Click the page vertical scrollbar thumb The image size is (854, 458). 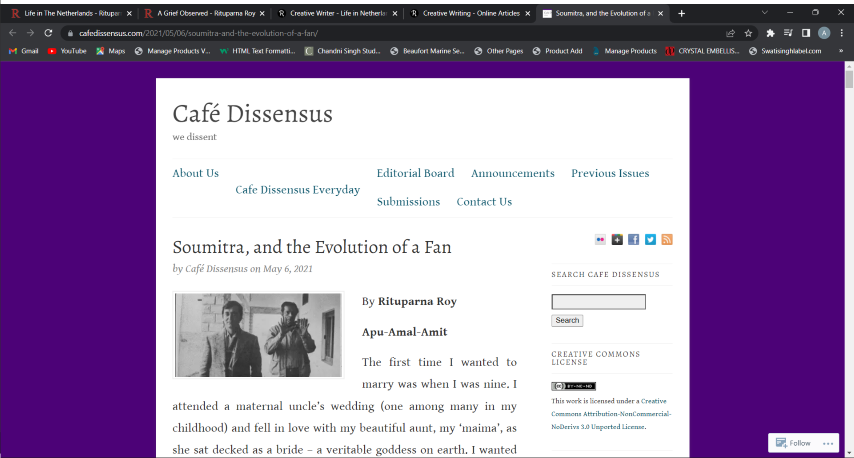[x=849, y=79]
